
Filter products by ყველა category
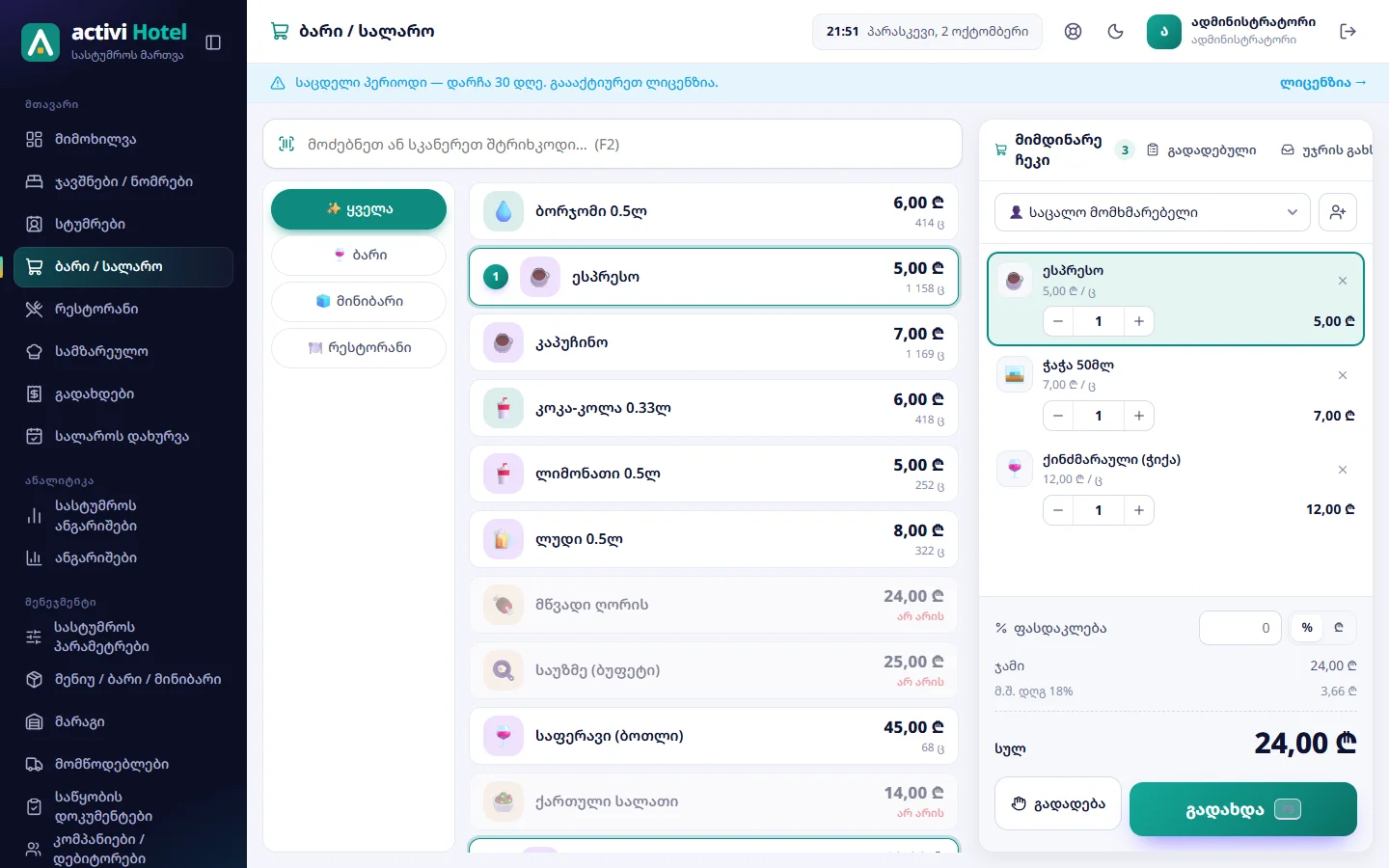359,209
